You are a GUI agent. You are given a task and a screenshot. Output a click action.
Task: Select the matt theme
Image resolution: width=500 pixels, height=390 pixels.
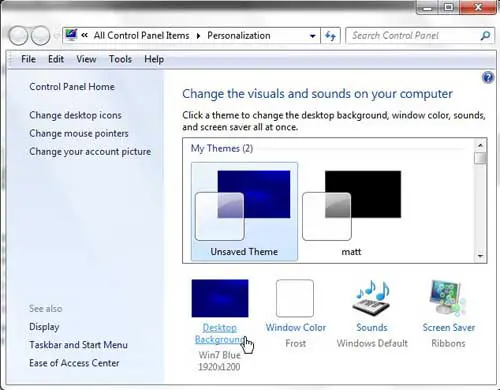pos(351,212)
